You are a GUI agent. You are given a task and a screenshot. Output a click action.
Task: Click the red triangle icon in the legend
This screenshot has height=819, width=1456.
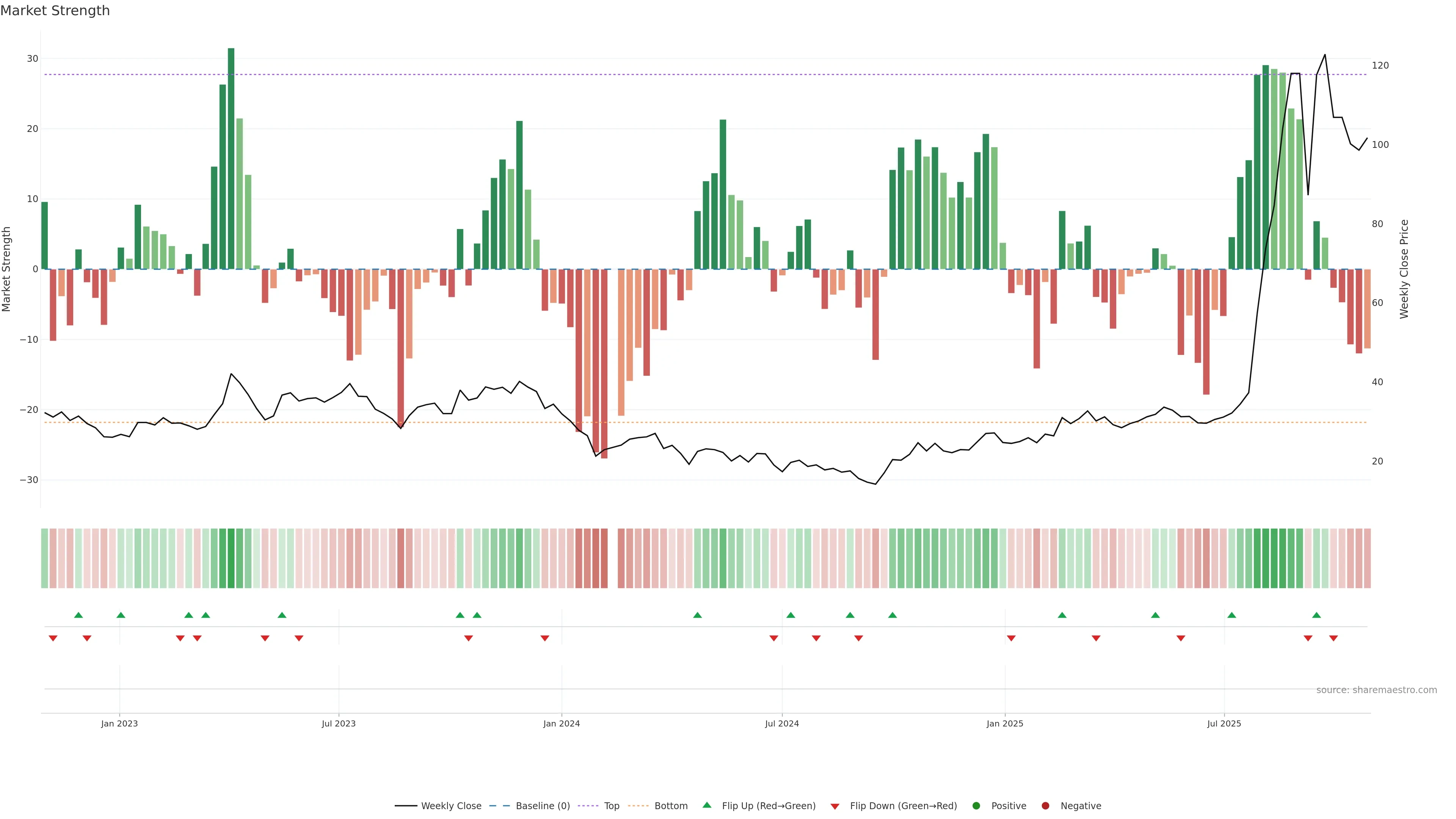(x=835, y=806)
